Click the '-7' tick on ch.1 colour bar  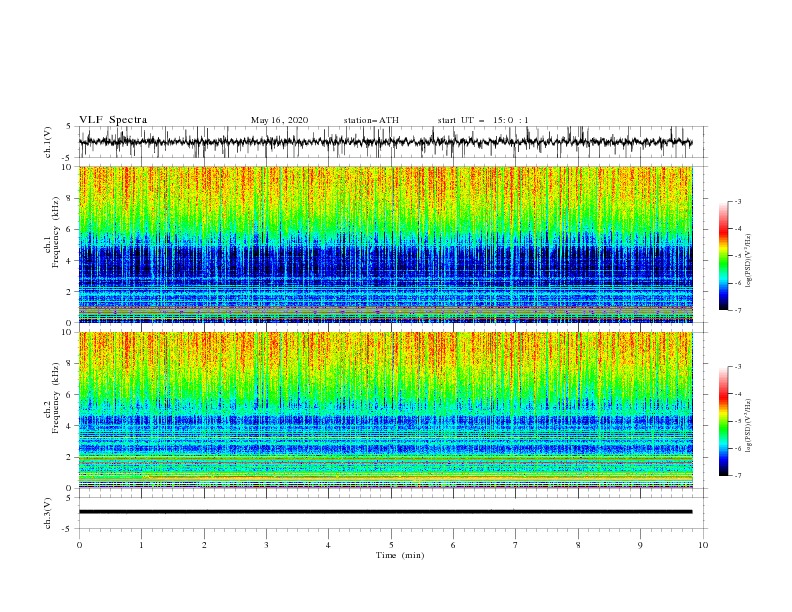(738, 310)
